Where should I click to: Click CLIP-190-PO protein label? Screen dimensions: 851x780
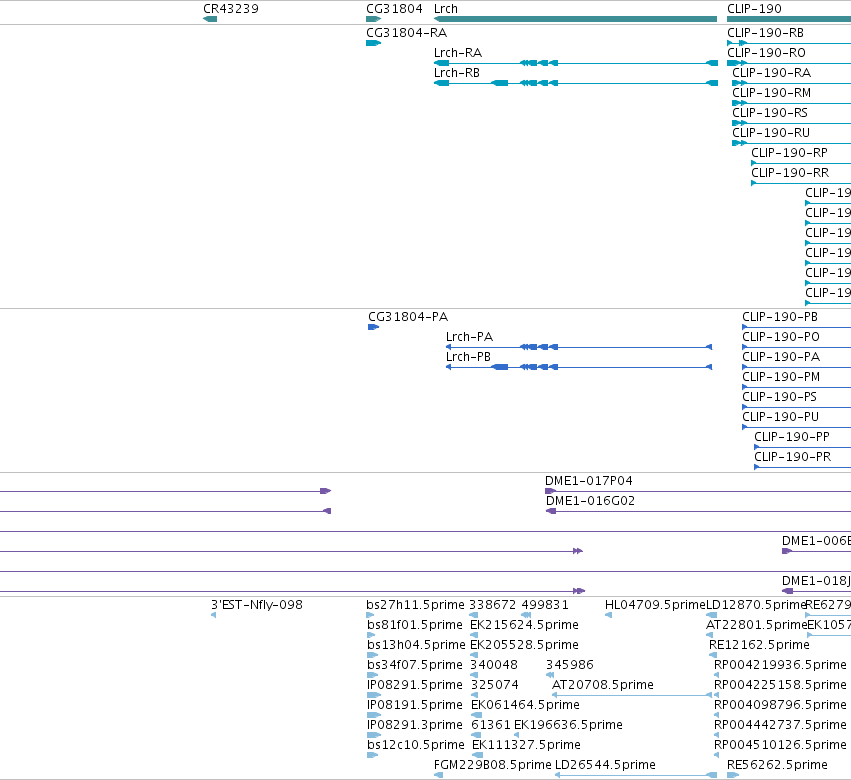coord(780,337)
